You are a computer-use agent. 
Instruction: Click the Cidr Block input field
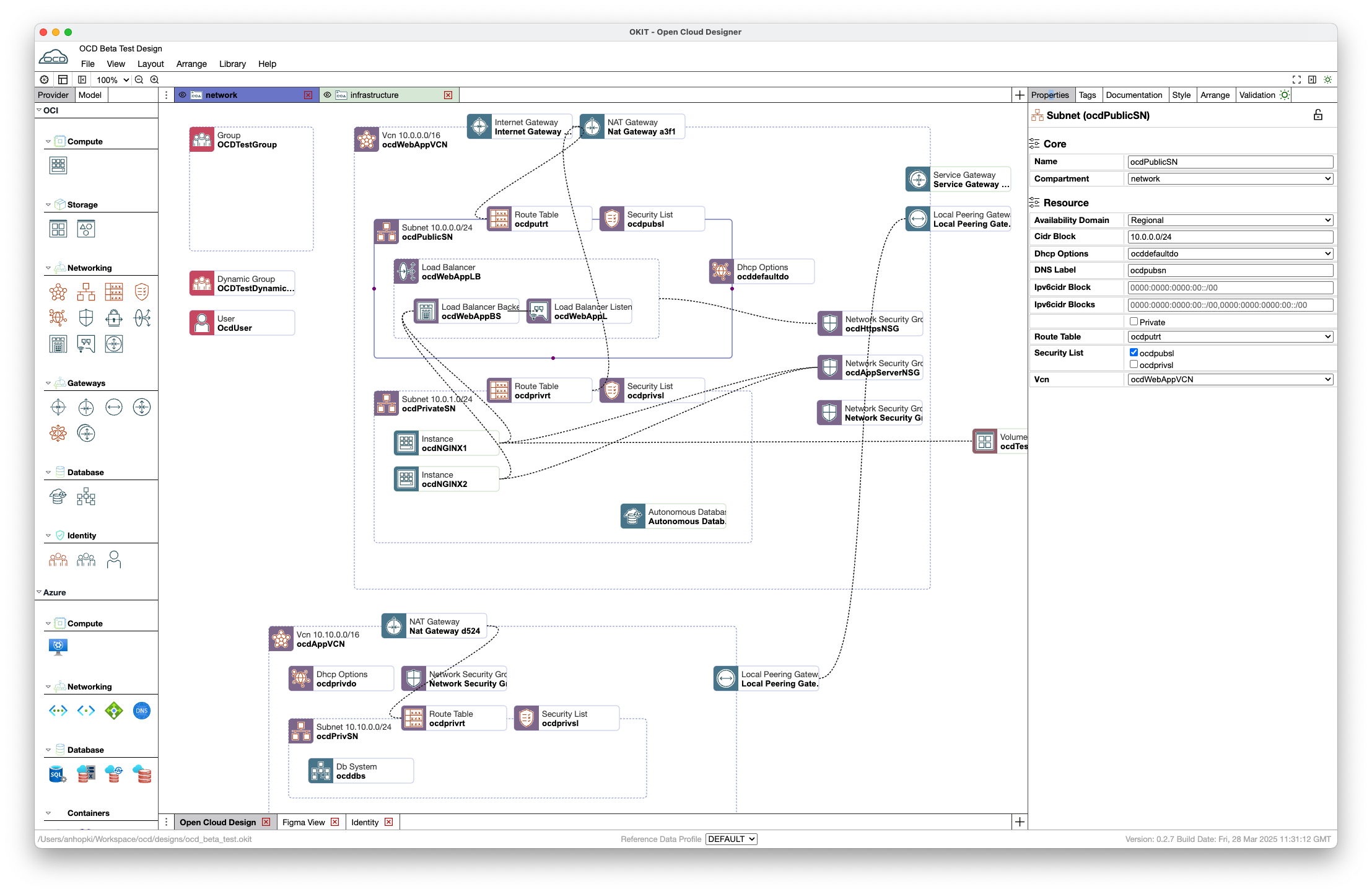(1230, 237)
